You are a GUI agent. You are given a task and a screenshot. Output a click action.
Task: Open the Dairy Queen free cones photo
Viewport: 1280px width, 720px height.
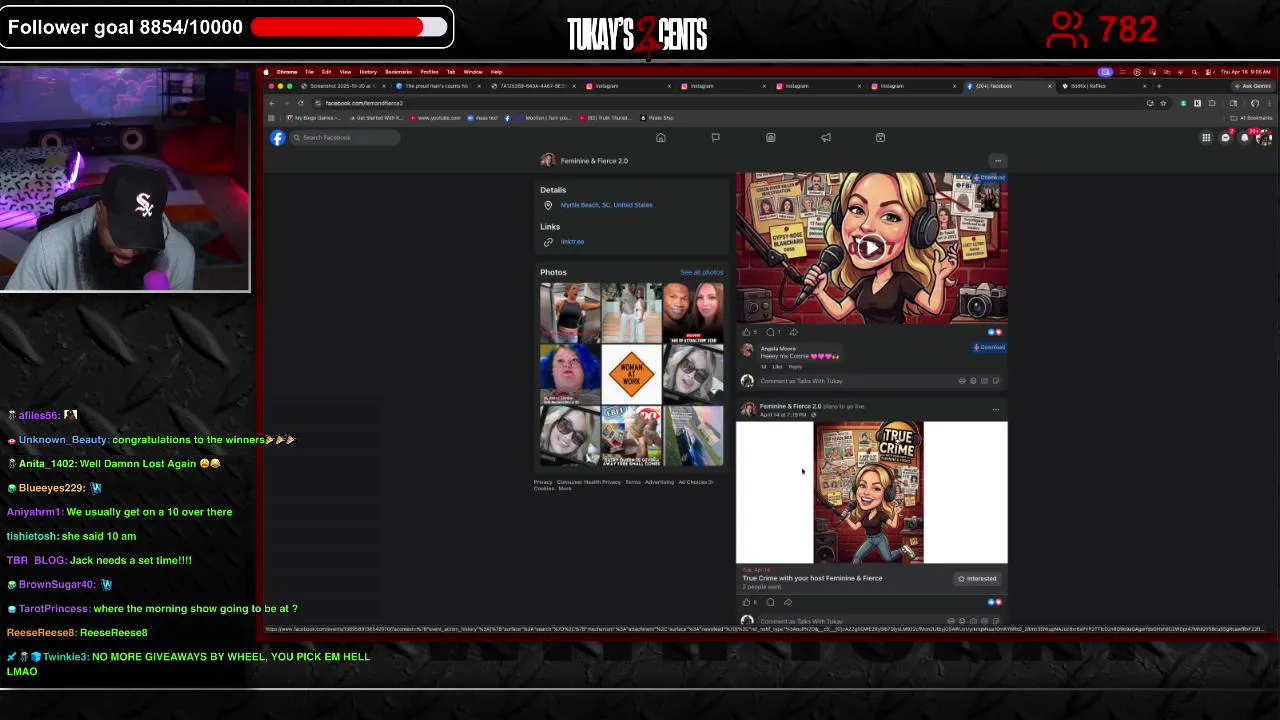click(x=631, y=436)
